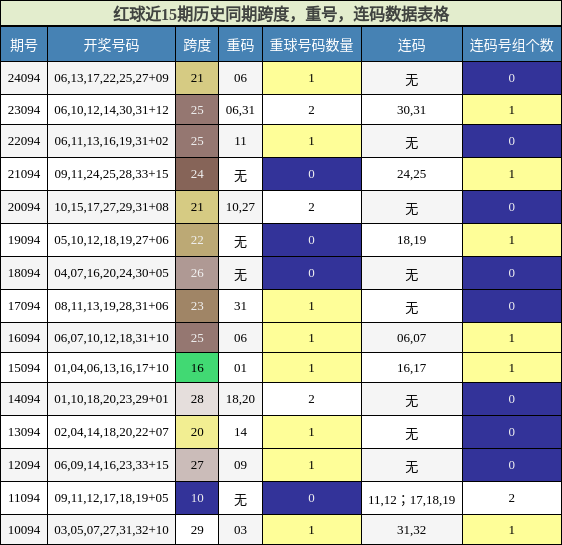Select draw numbers 01,10,18,20,23,29+01
Image resolution: width=562 pixels, height=545 pixels.
point(111,399)
